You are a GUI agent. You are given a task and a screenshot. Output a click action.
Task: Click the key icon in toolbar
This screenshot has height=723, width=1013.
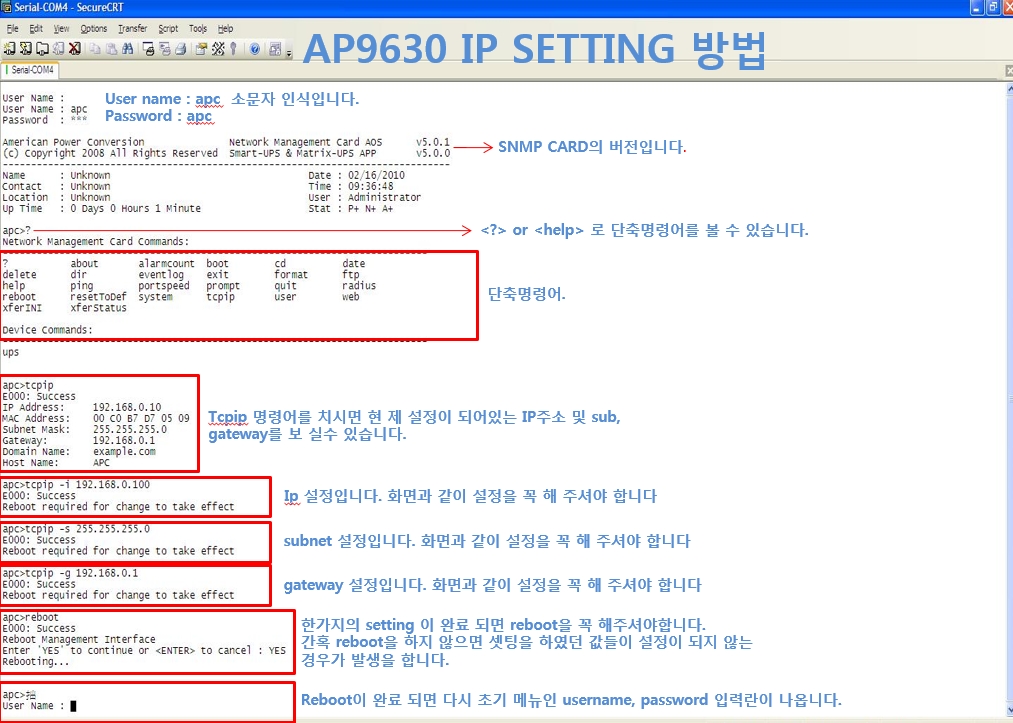(x=233, y=48)
